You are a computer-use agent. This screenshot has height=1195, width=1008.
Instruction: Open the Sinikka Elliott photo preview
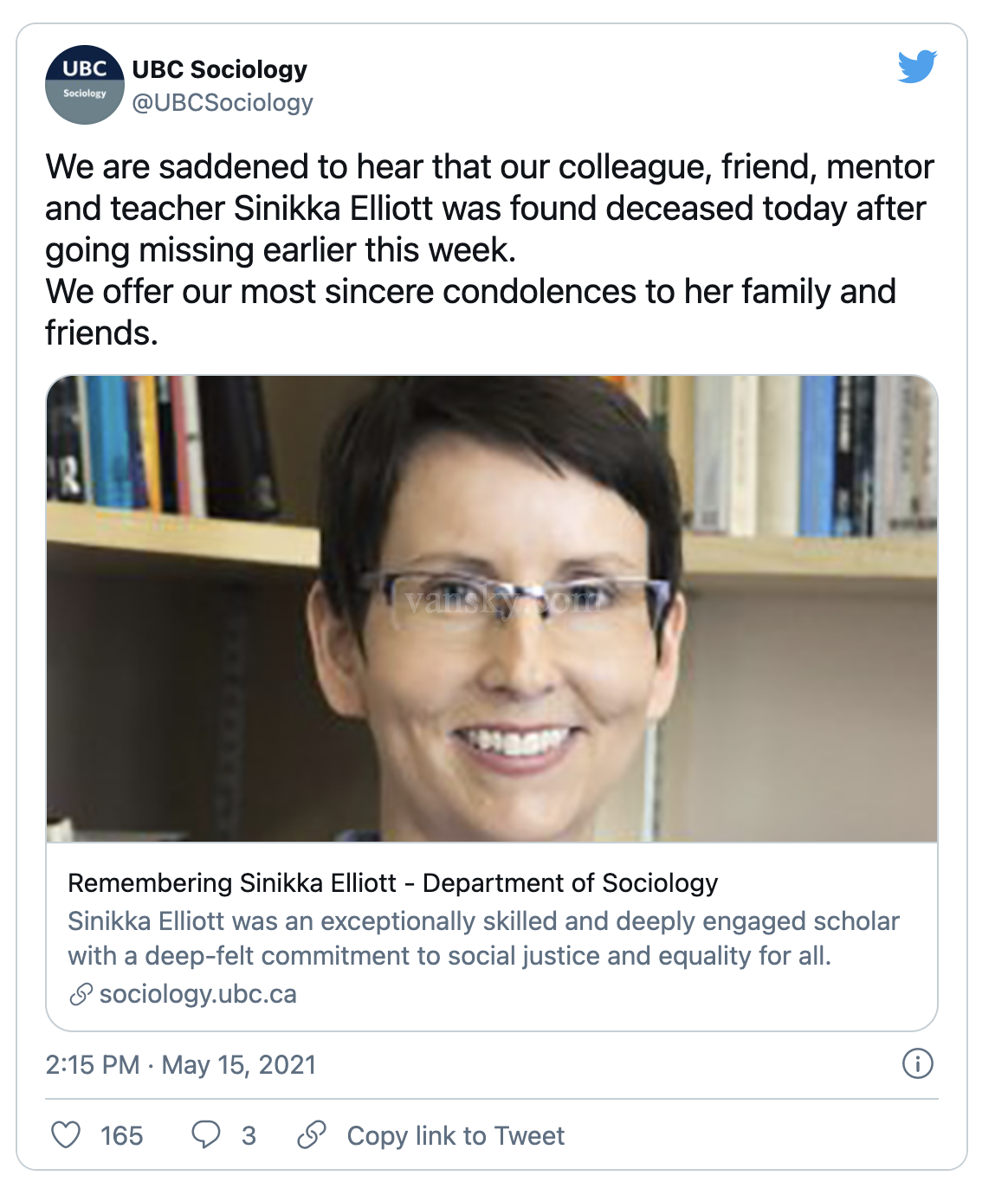(492, 608)
